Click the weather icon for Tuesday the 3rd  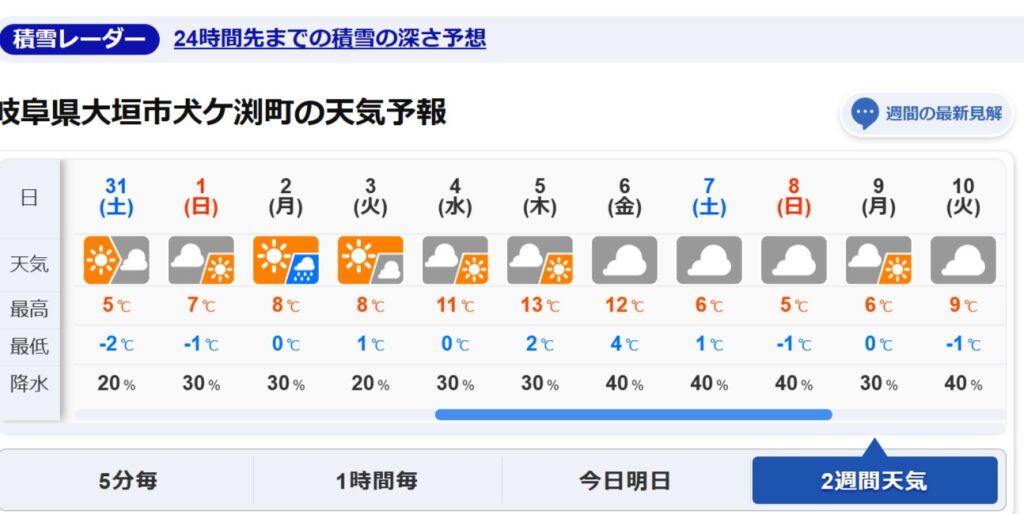pos(370,260)
